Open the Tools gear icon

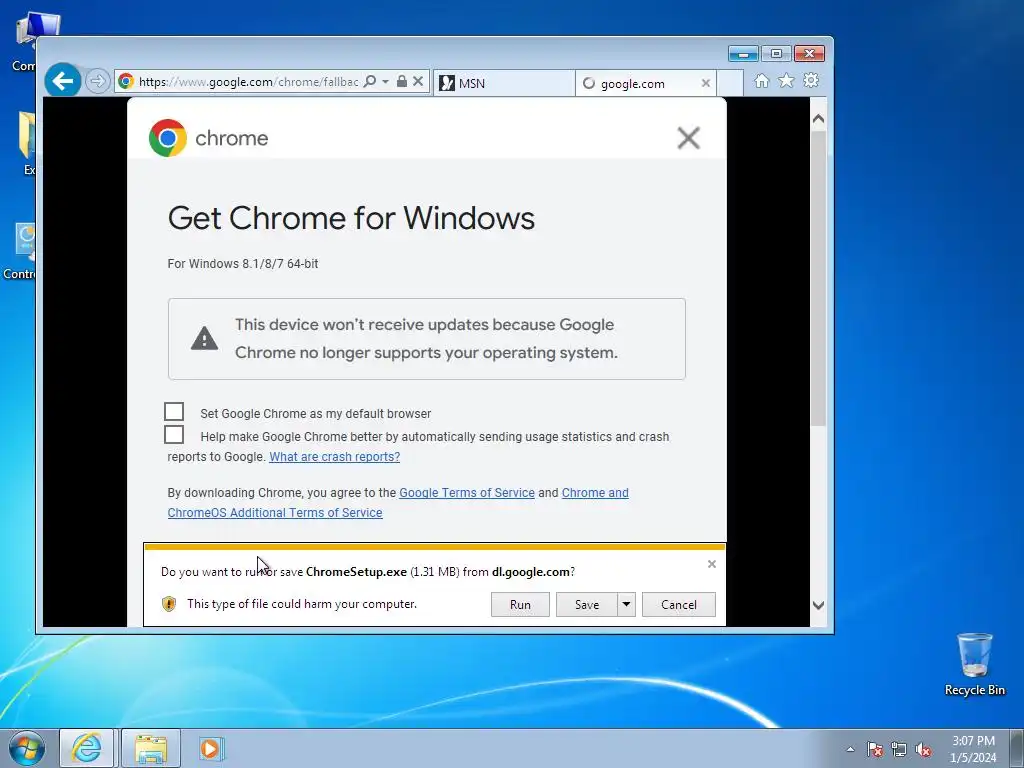811,80
